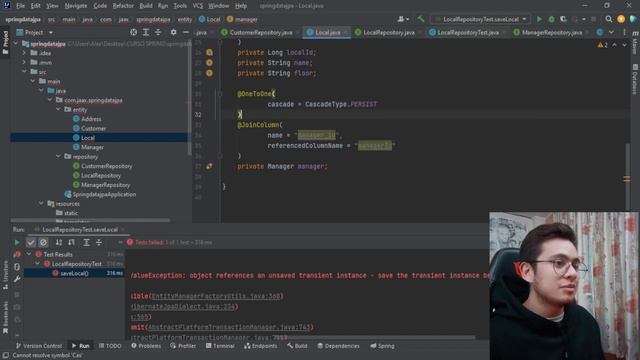Hide the Project tool window

[x=185, y=32]
